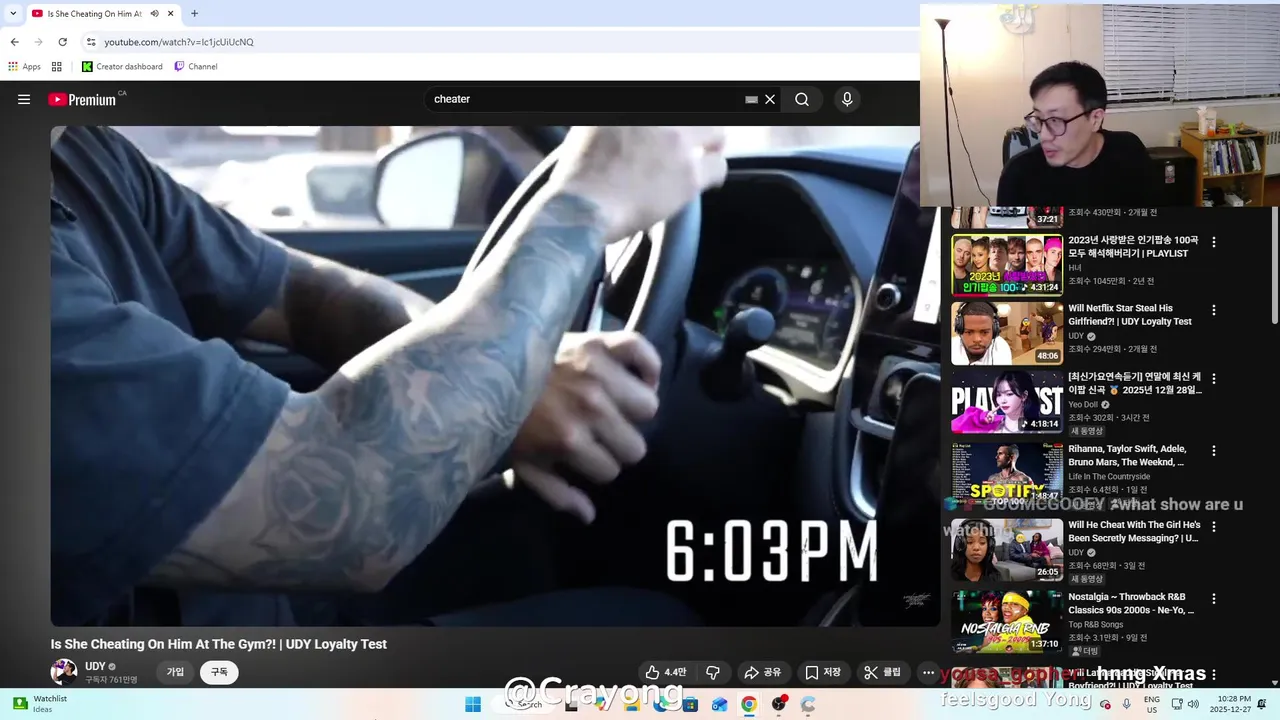Click the video player to pause
Image resolution: width=1280 pixels, height=720 pixels.
495,375
